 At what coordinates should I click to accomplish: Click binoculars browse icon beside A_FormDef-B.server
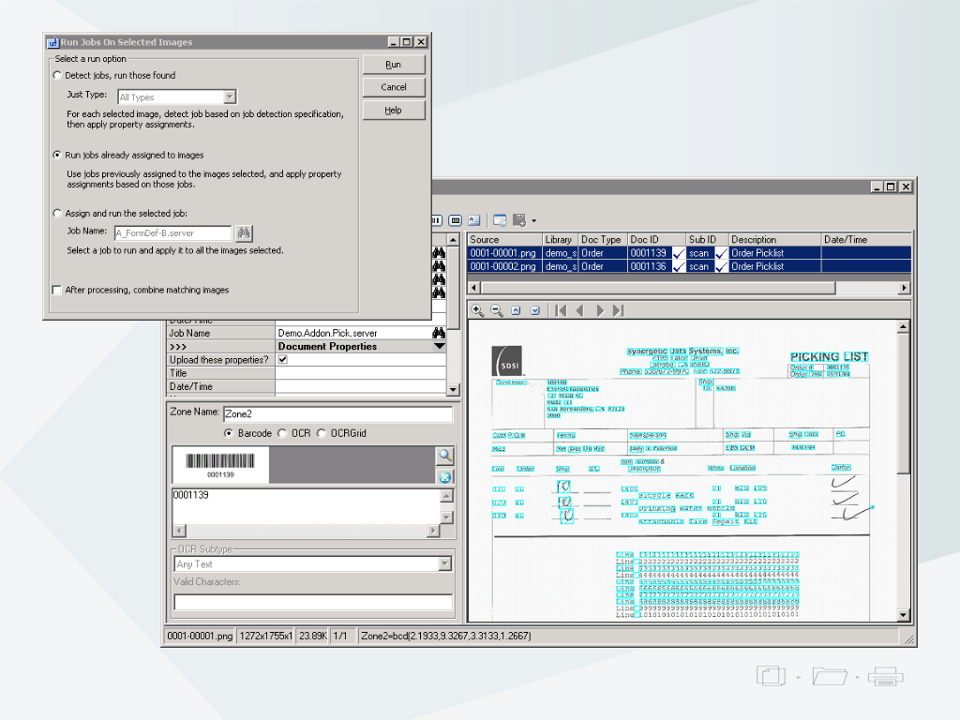tap(244, 233)
